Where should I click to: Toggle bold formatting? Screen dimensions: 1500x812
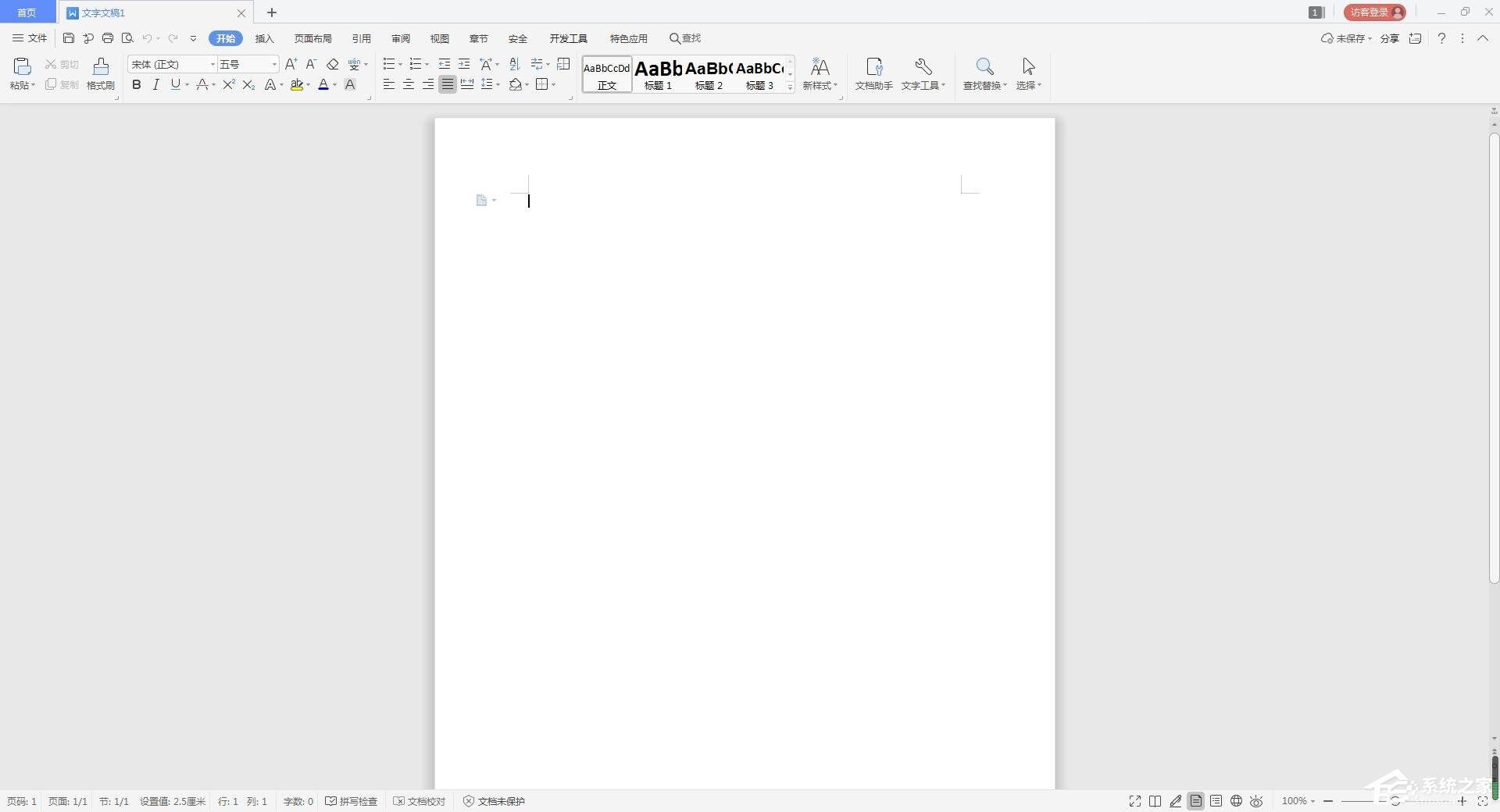136,85
